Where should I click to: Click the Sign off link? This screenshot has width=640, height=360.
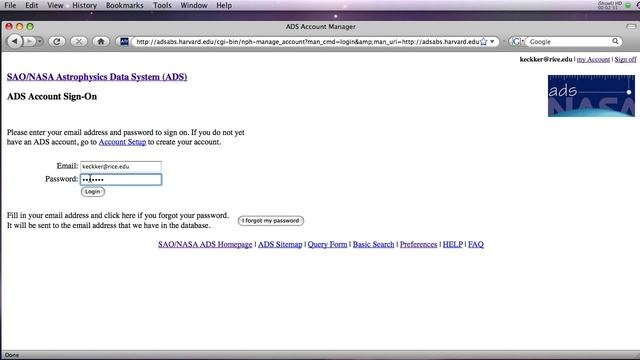(x=625, y=59)
